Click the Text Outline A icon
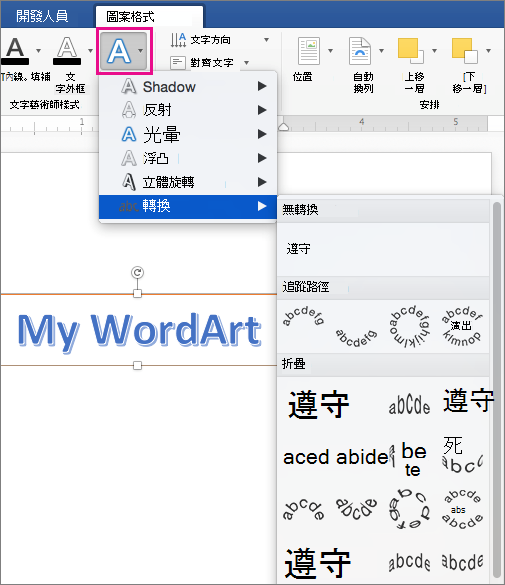The height and width of the screenshot is (585, 505). (x=67, y=51)
